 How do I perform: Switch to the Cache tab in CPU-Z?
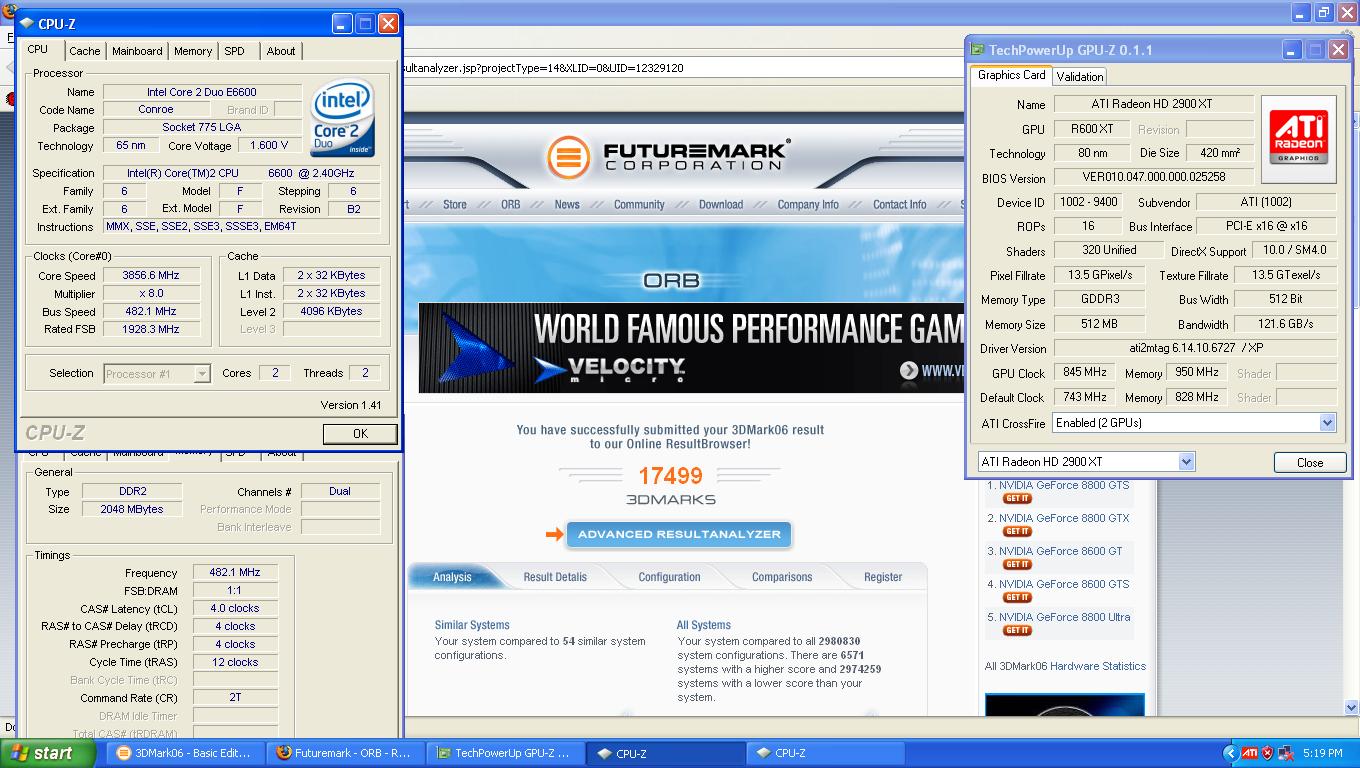(x=85, y=51)
